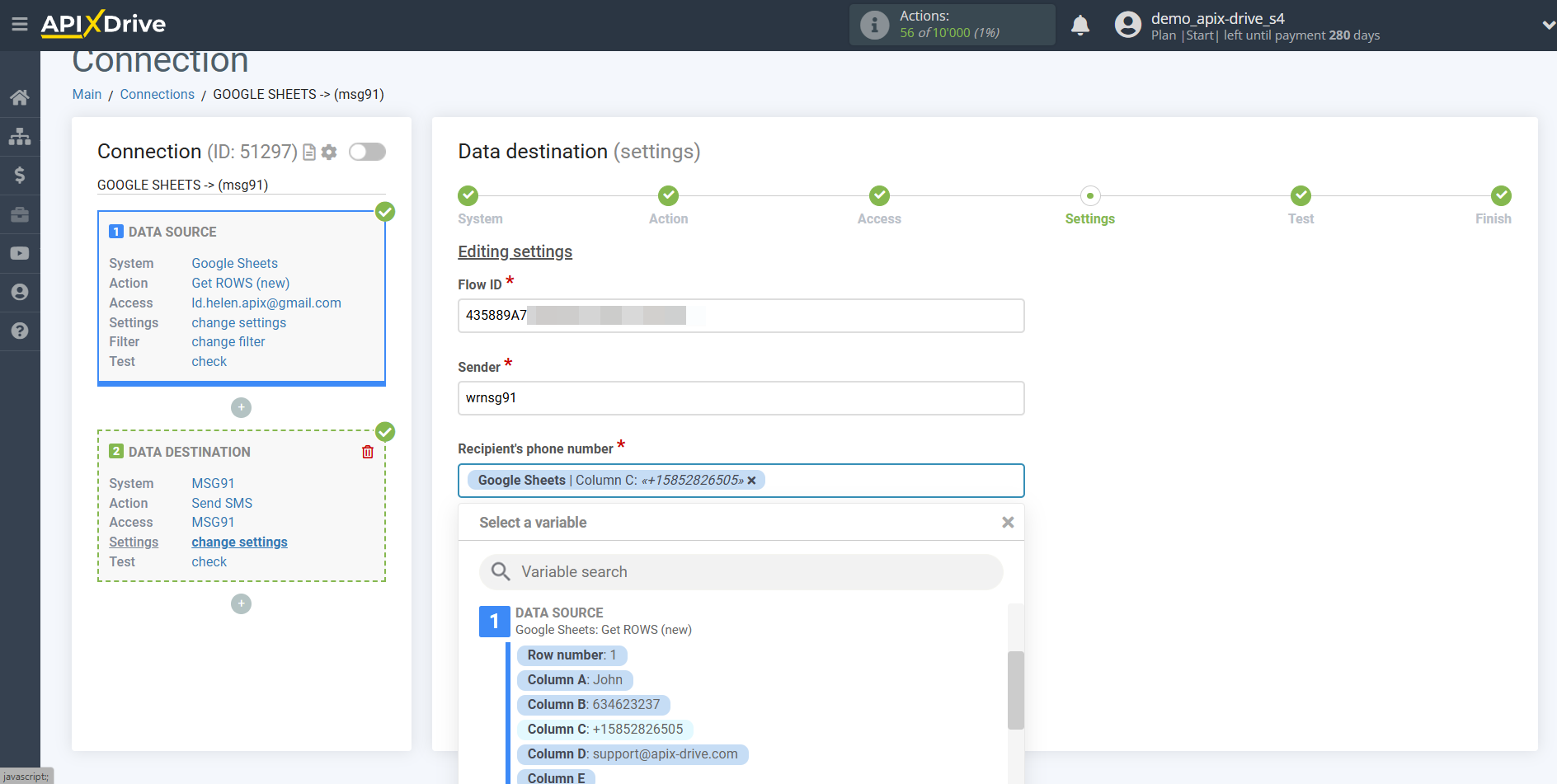1557x784 pixels.
Task: Open the video tutorials sidebar icon
Action: coord(20,253)
